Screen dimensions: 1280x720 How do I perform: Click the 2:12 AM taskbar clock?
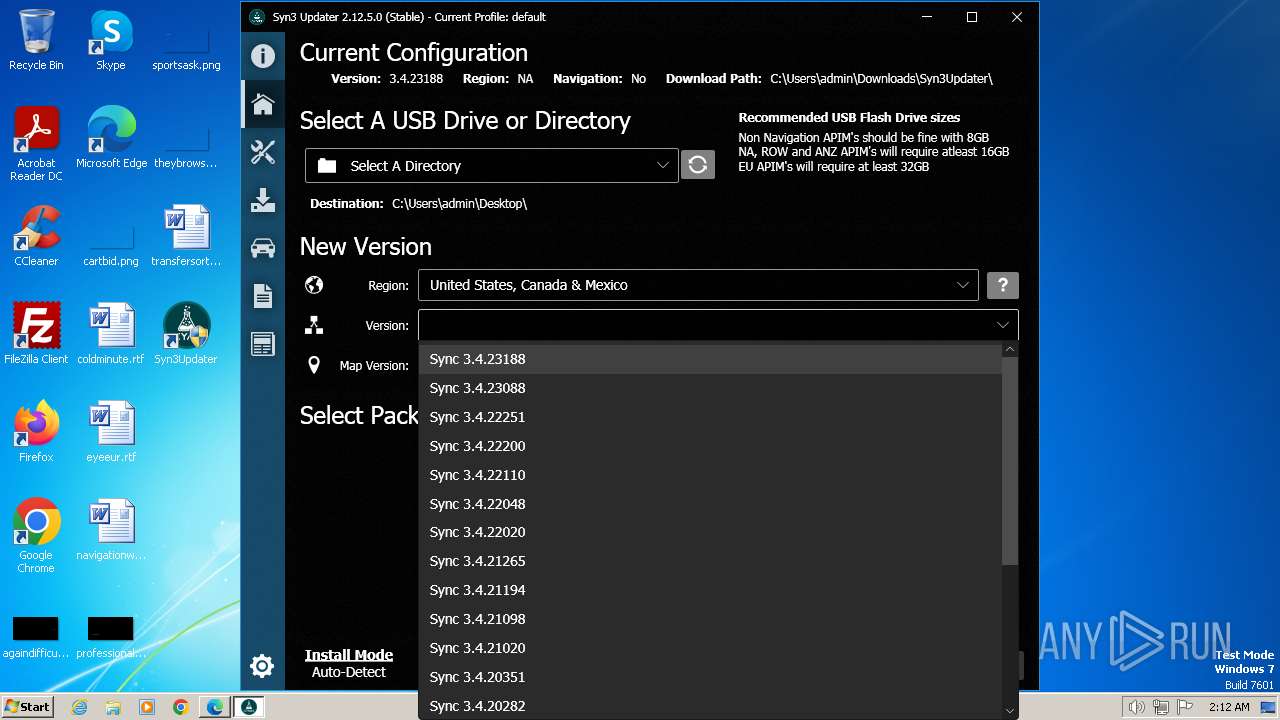[1228, 707]
